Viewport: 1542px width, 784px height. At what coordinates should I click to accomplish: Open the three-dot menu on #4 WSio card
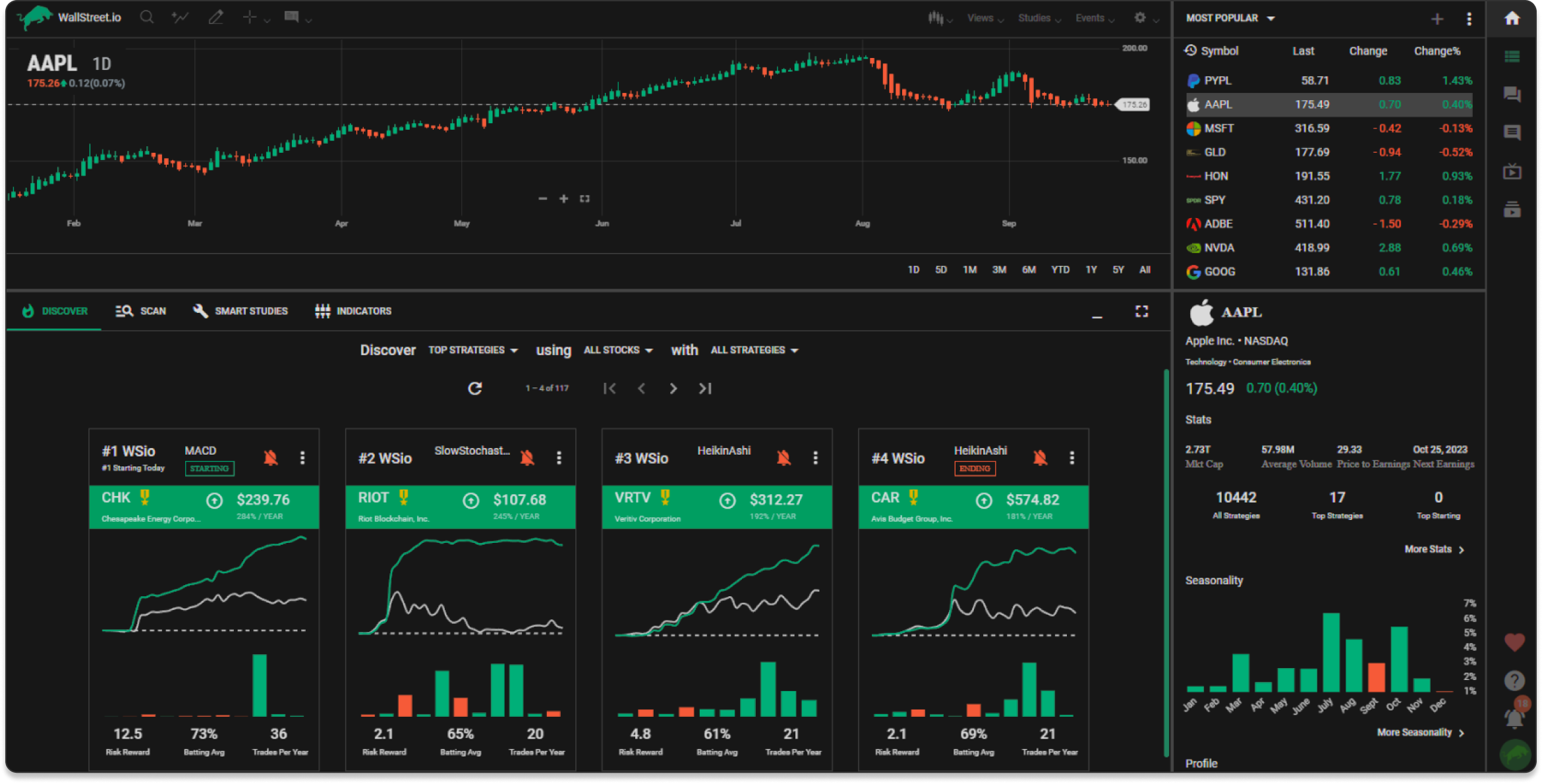(1072, 458)
